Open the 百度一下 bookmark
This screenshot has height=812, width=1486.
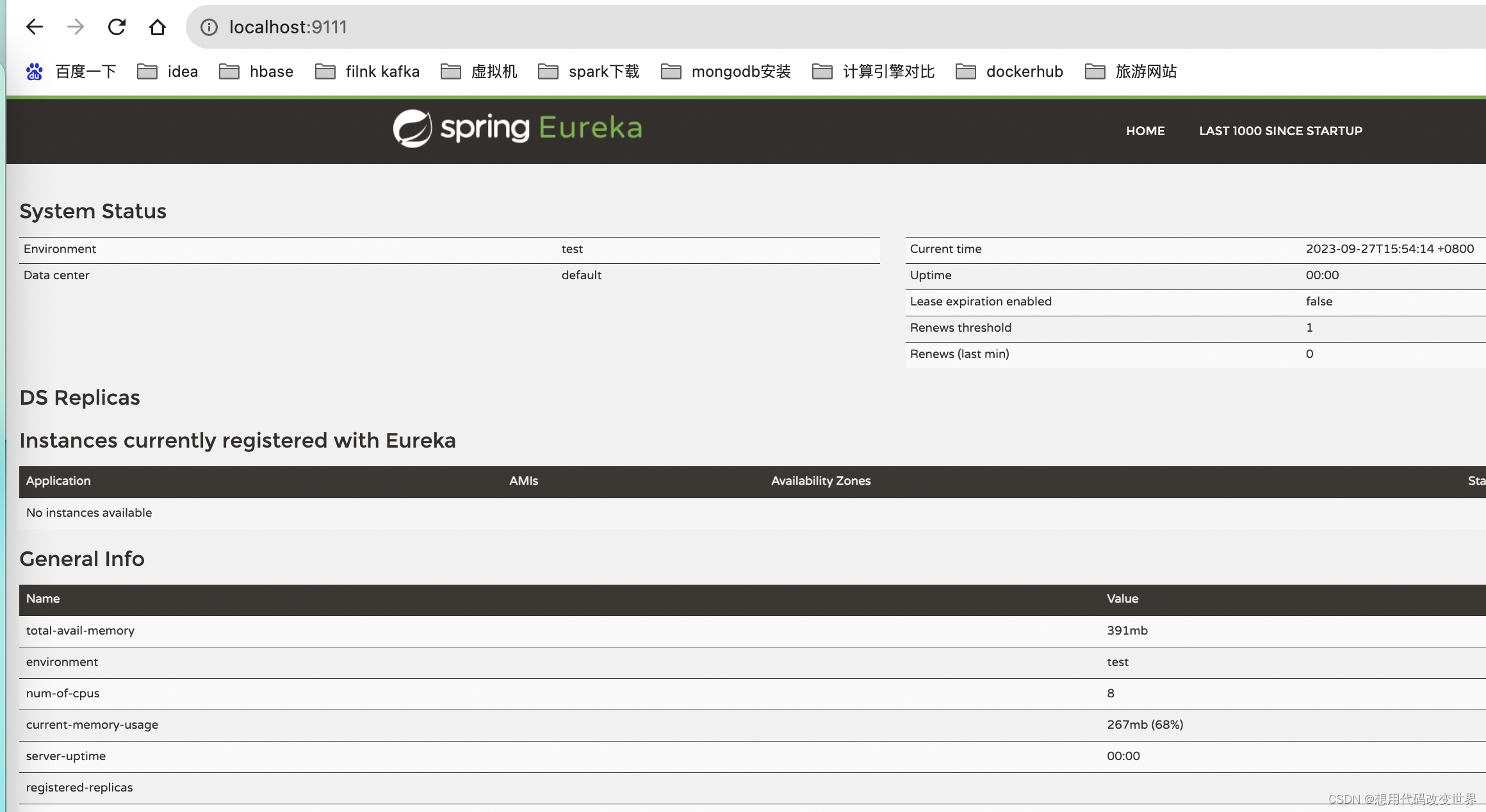(x=71, y=71)
